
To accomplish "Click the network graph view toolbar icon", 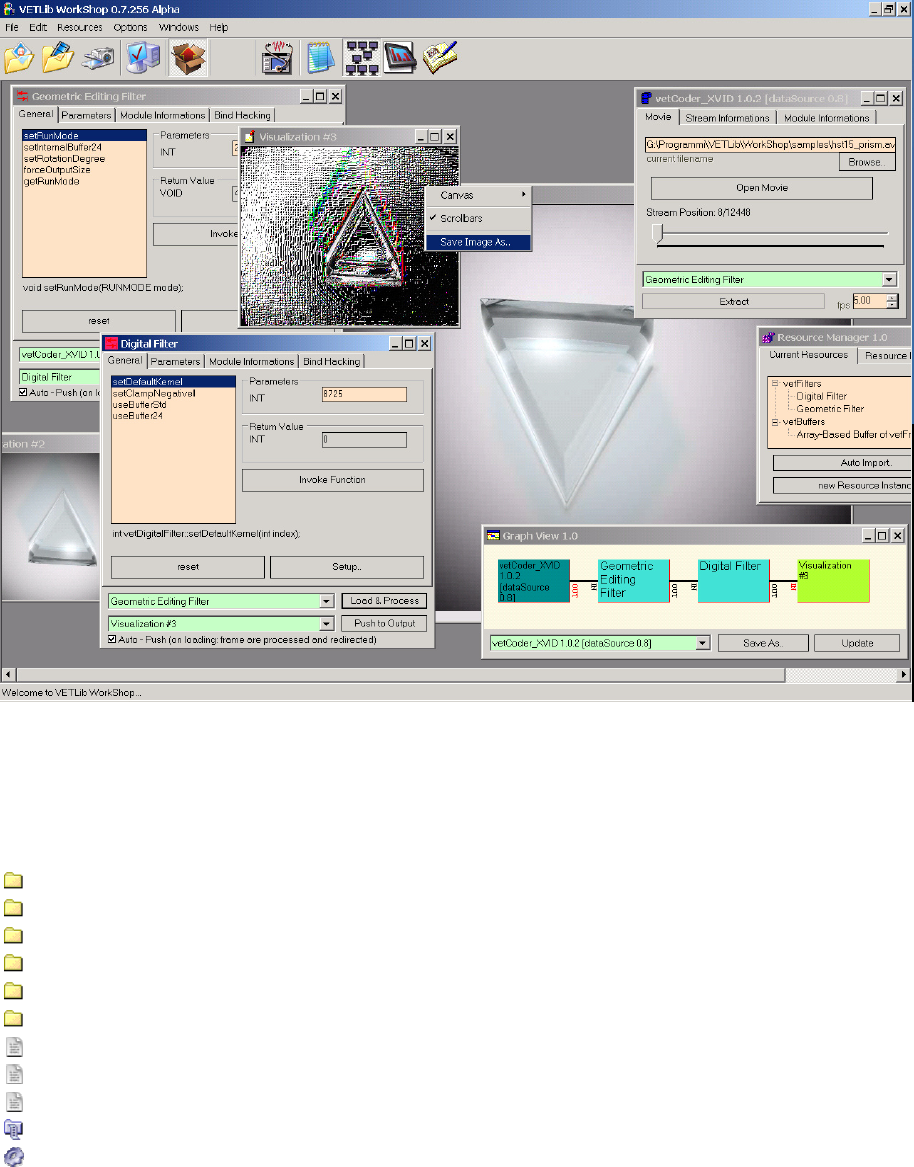I will pyautogui.click(x=362, y=58).
